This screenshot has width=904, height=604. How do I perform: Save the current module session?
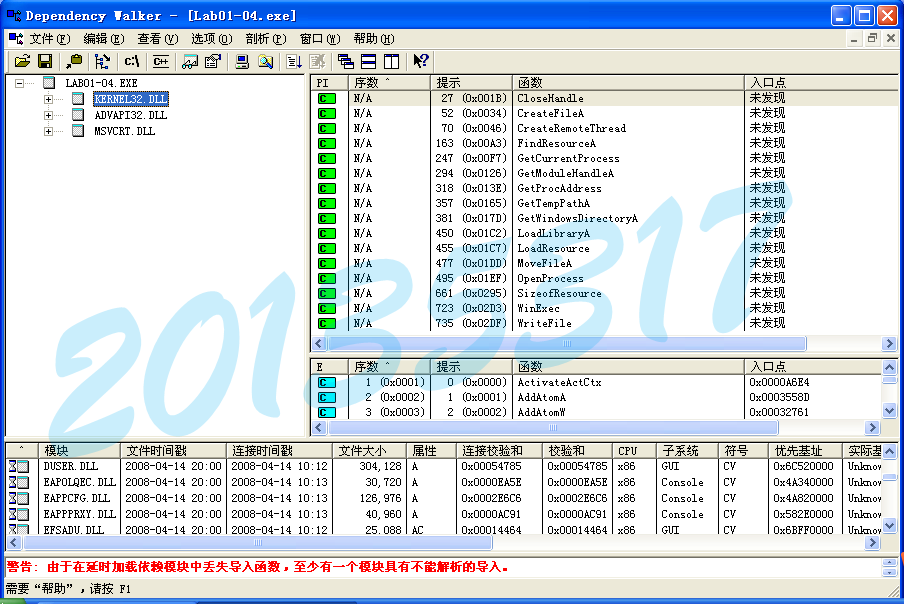pyautogui.click(x=45, y=61)
